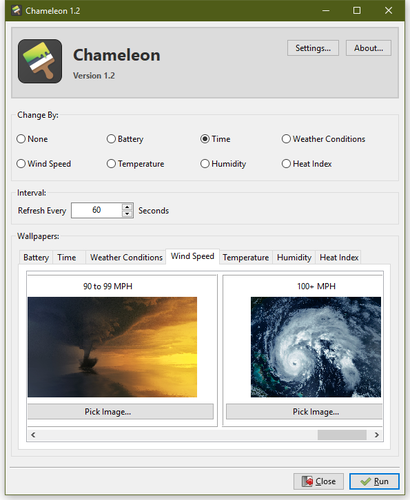Screen dimensions: 410x500
Task: Open the Settings dialog
Action: pyautogui.click(x=313, y=48)
